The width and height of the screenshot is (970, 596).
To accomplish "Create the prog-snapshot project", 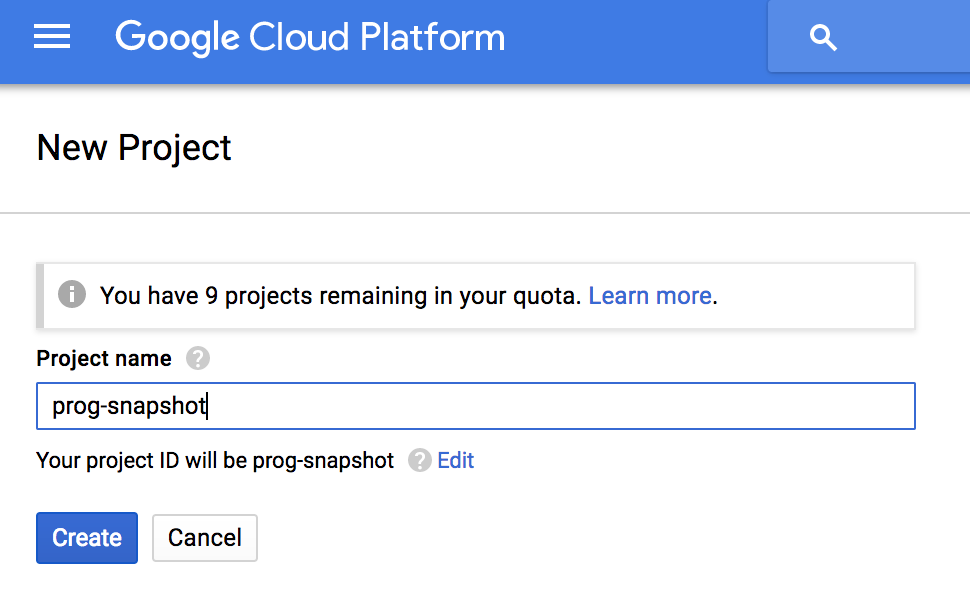I will pyautogui.click(x=87, y=538).
